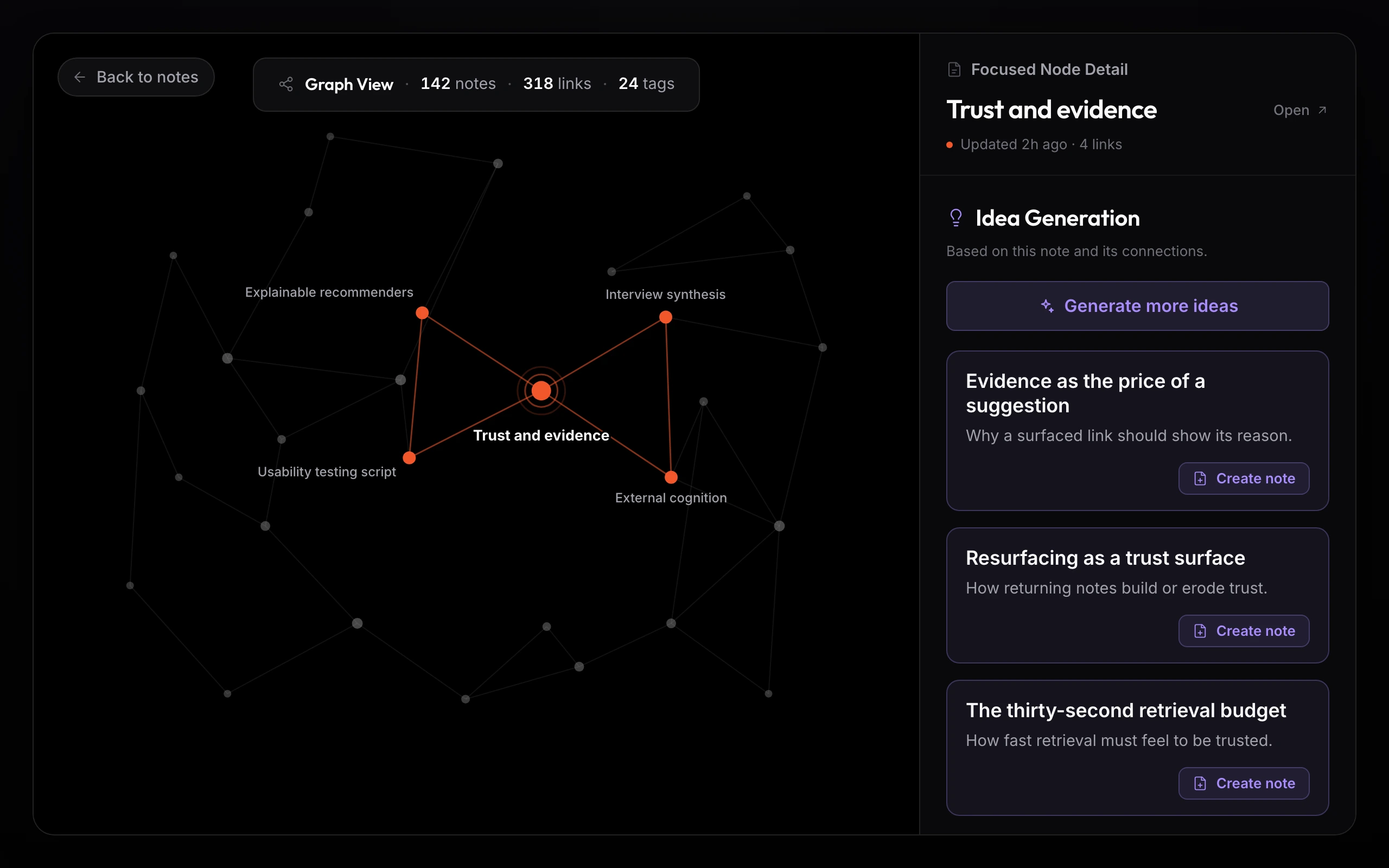Click 'How returning notes build or erode trust'
Screen dimensions: 1389x868
click(1117, 589)
